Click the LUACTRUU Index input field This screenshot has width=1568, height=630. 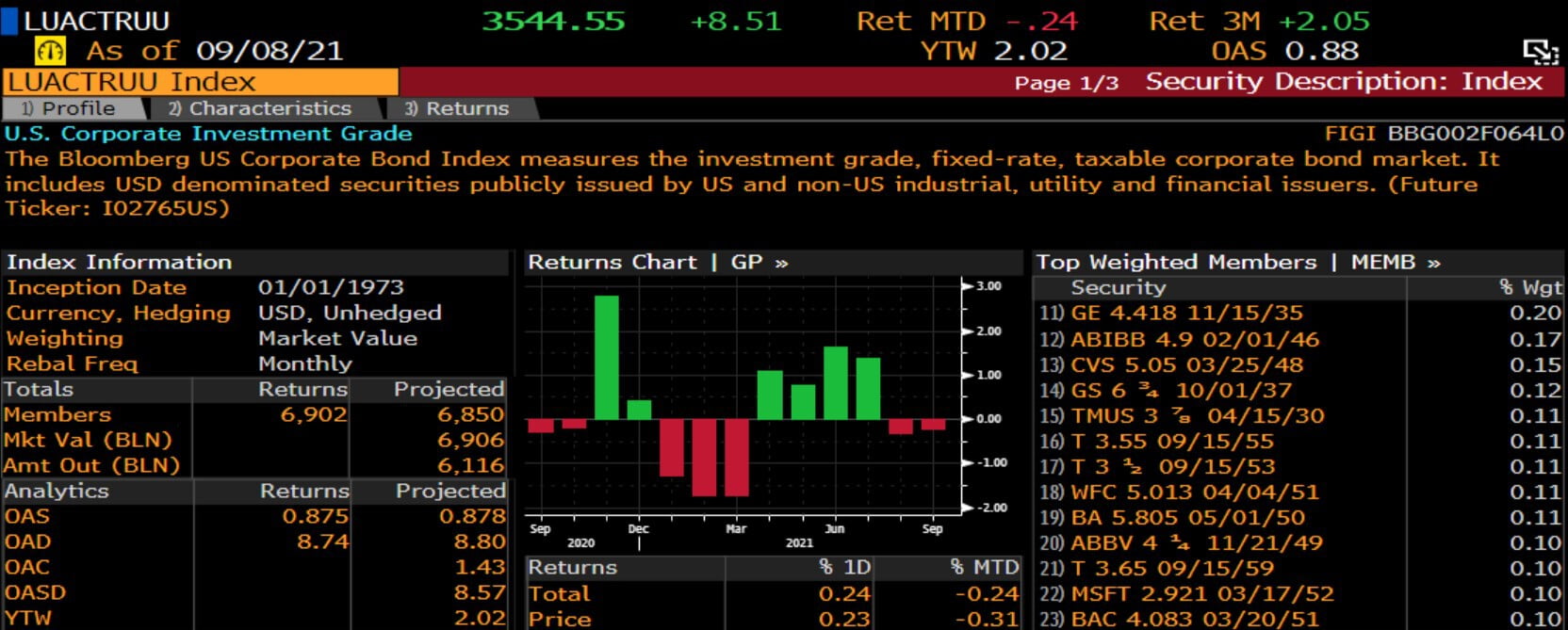point(200,82)
